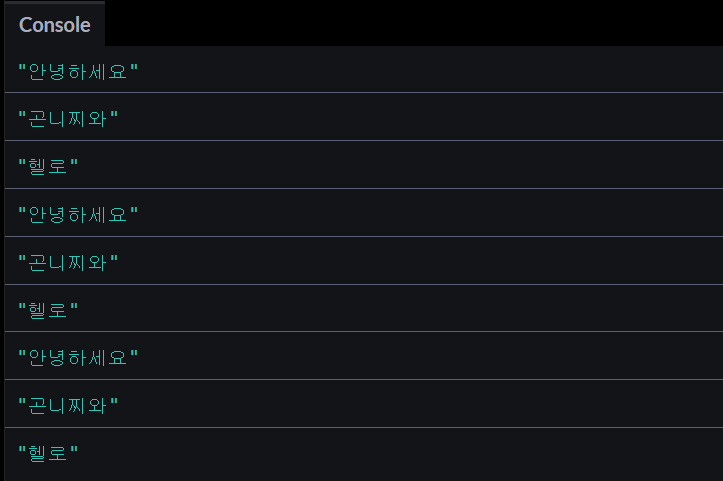Screen dimensions: 723x481
Task: Select the third "안녕하세요" log entry
Action: [78, 358]
